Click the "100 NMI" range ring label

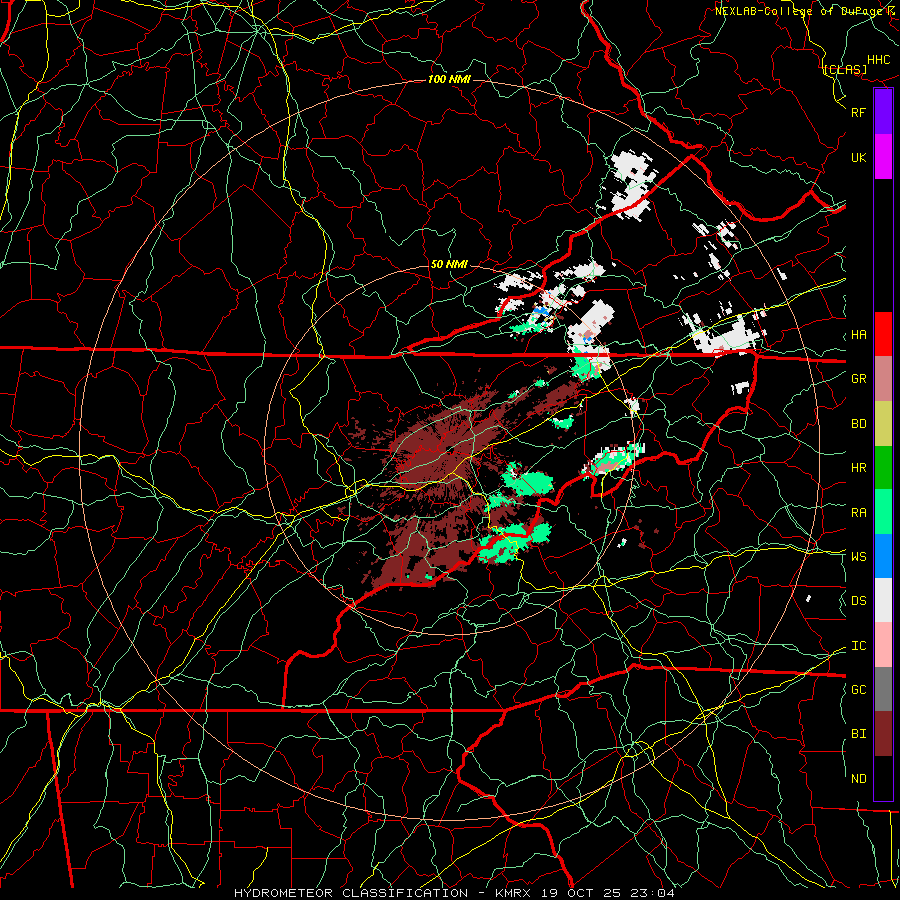[449, 79]
